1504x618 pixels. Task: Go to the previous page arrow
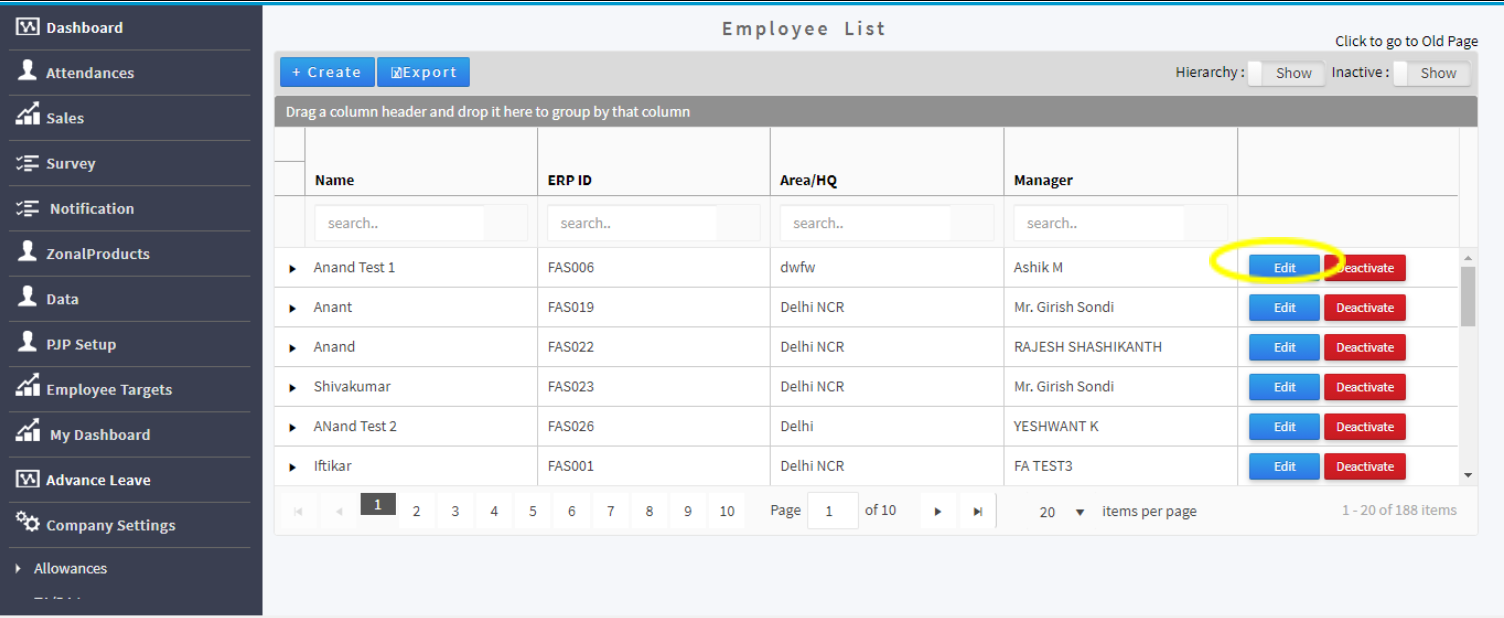point(339,511)
